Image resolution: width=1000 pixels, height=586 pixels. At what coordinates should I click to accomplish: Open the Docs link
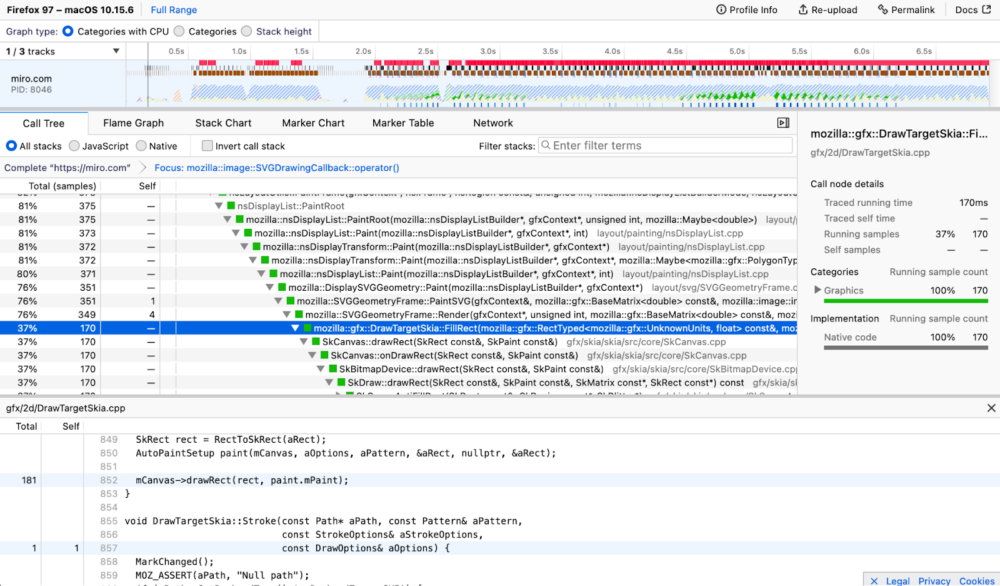pos(973,10)
